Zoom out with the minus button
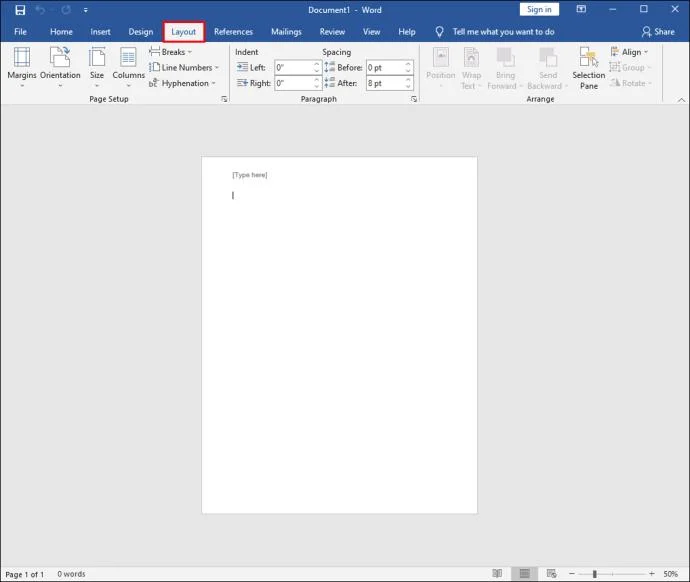The height and width of the screenshot is (582, 690). pyautogui.click(x=572, y=574)
